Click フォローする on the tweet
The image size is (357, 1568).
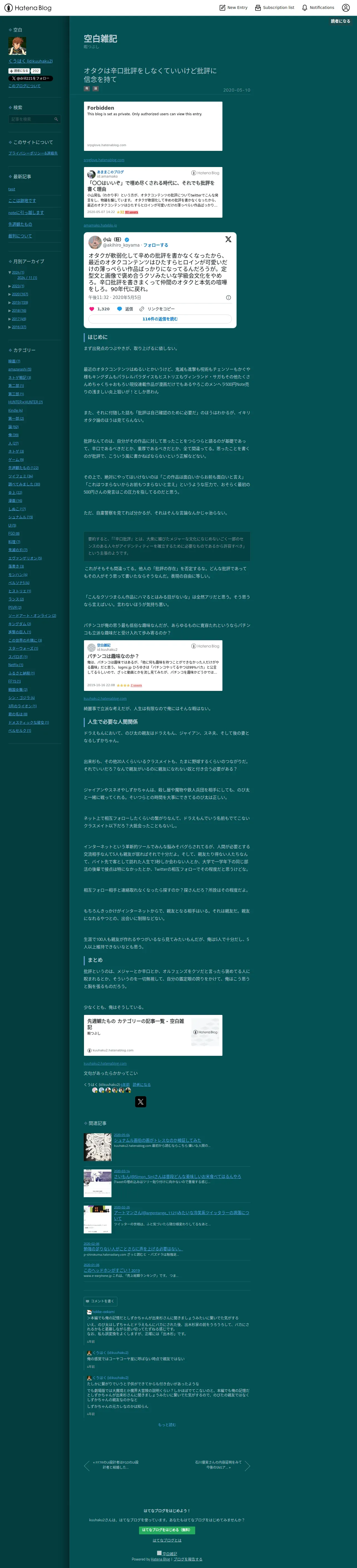click(156, 245)
